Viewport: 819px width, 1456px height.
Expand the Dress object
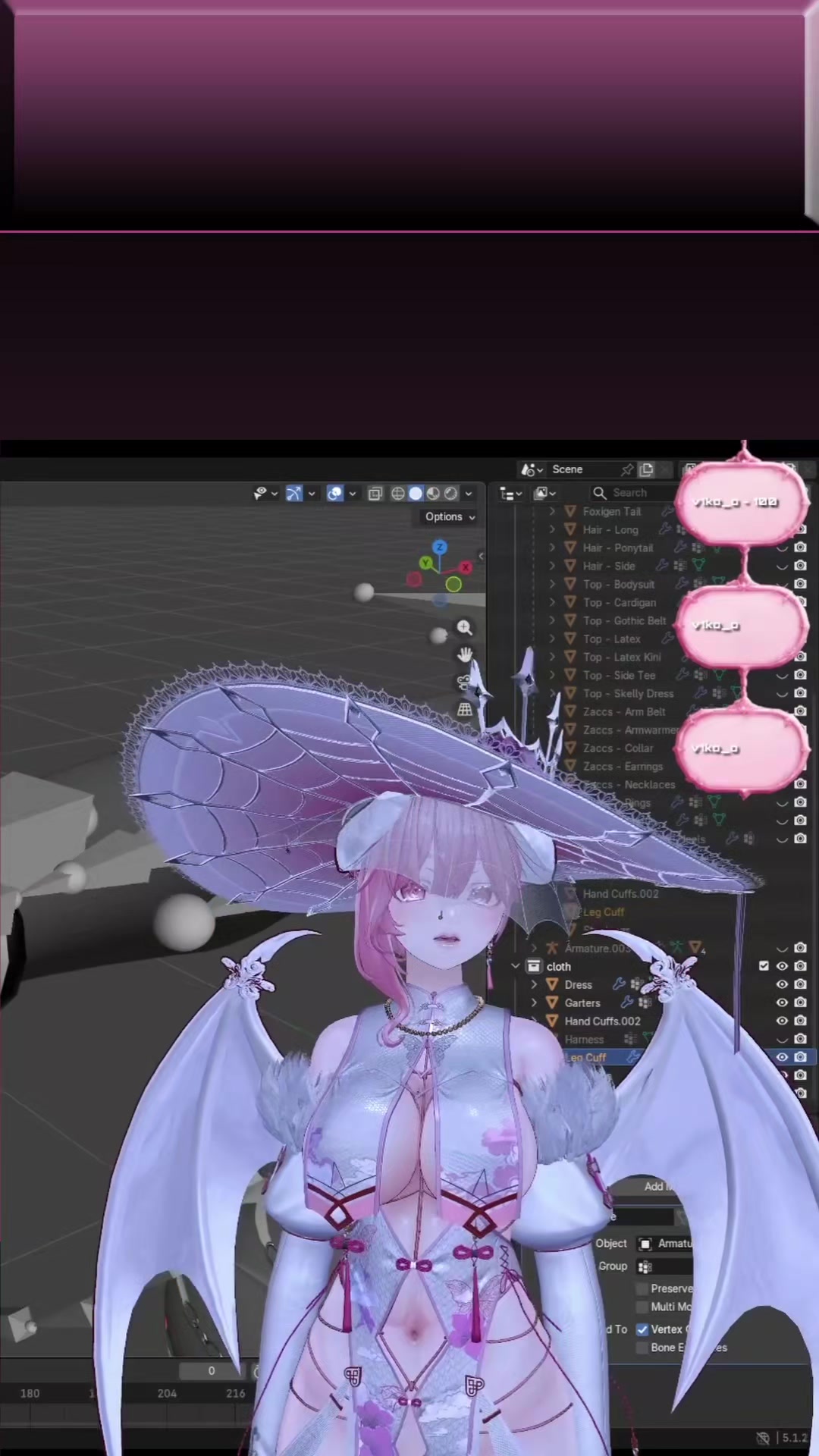pos(534,984)
